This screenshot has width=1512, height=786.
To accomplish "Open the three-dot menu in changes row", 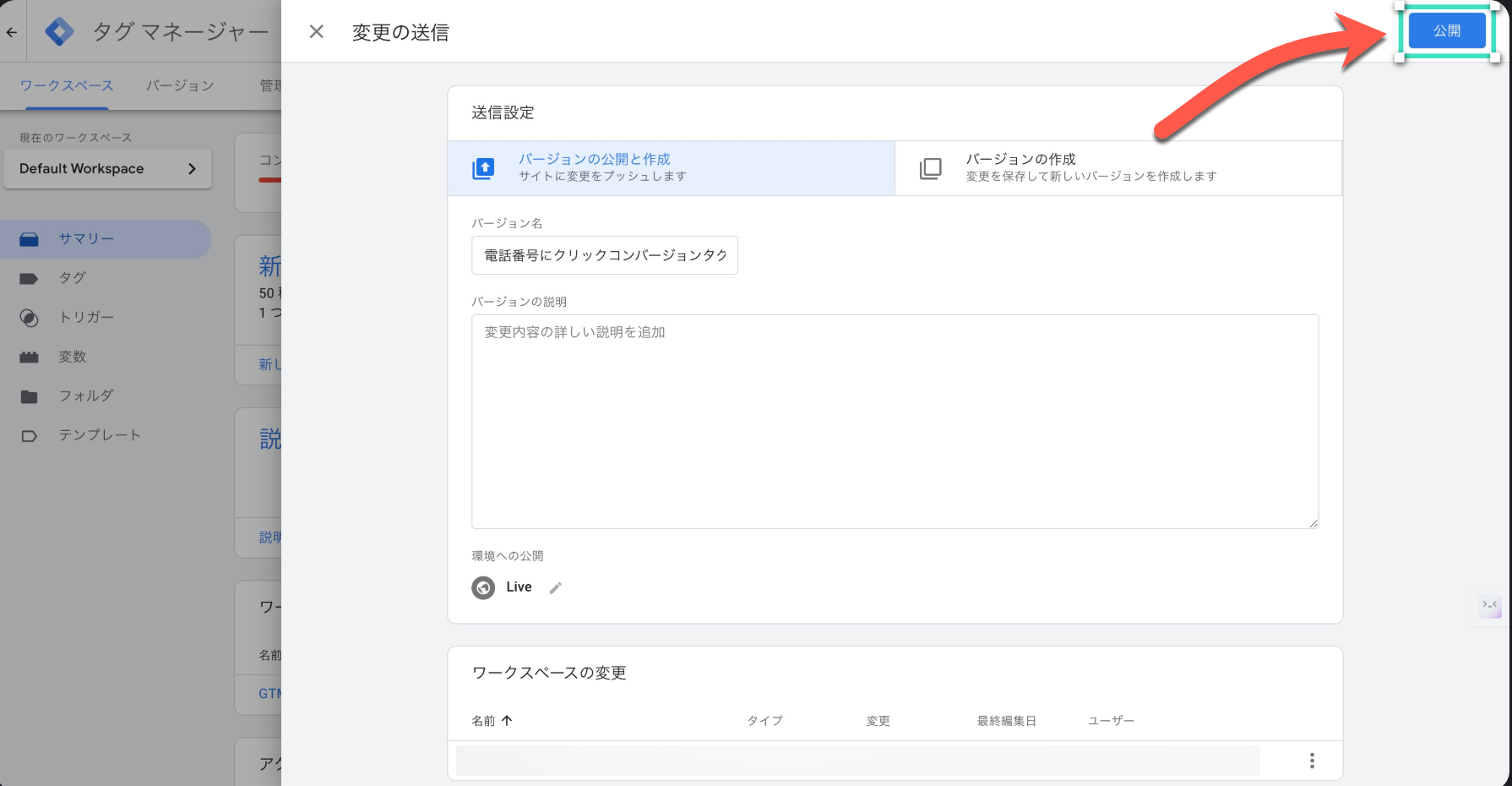I will (x=1311, y=761).
